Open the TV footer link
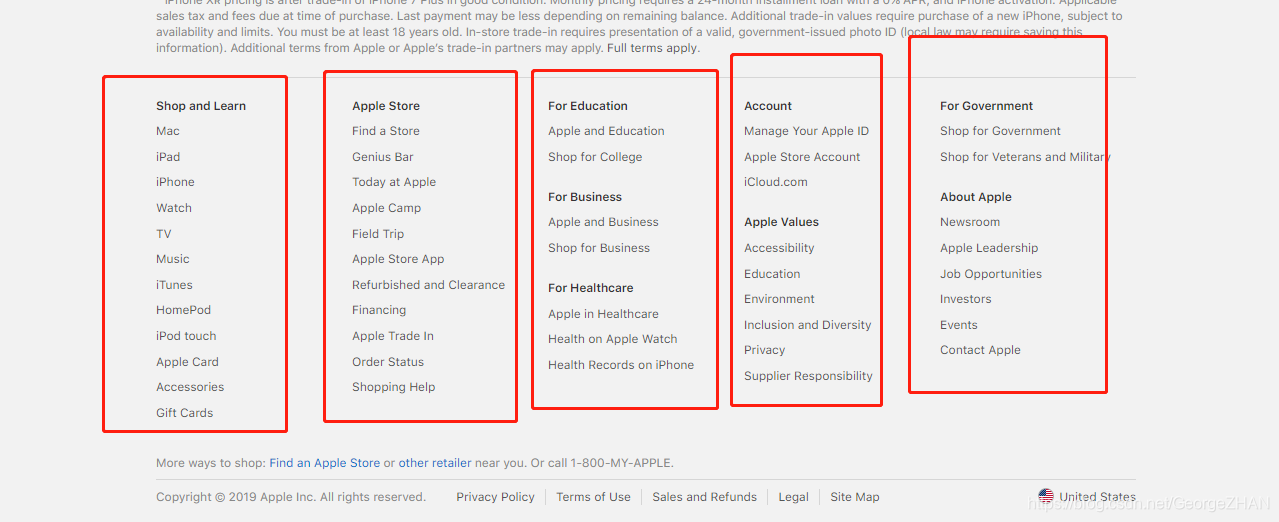This screenshot has width=1279, height=522. (164, 234)
